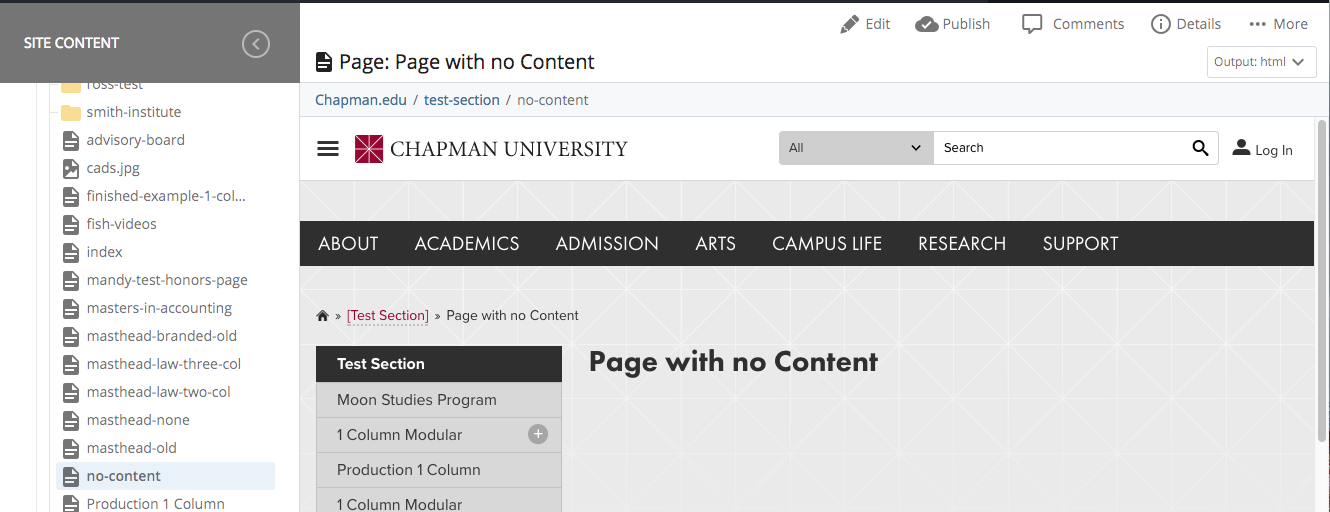The width and height of the screenshot is (1330, 512).
Task: Show page Details info icon
Action: tap(1160, 24)
